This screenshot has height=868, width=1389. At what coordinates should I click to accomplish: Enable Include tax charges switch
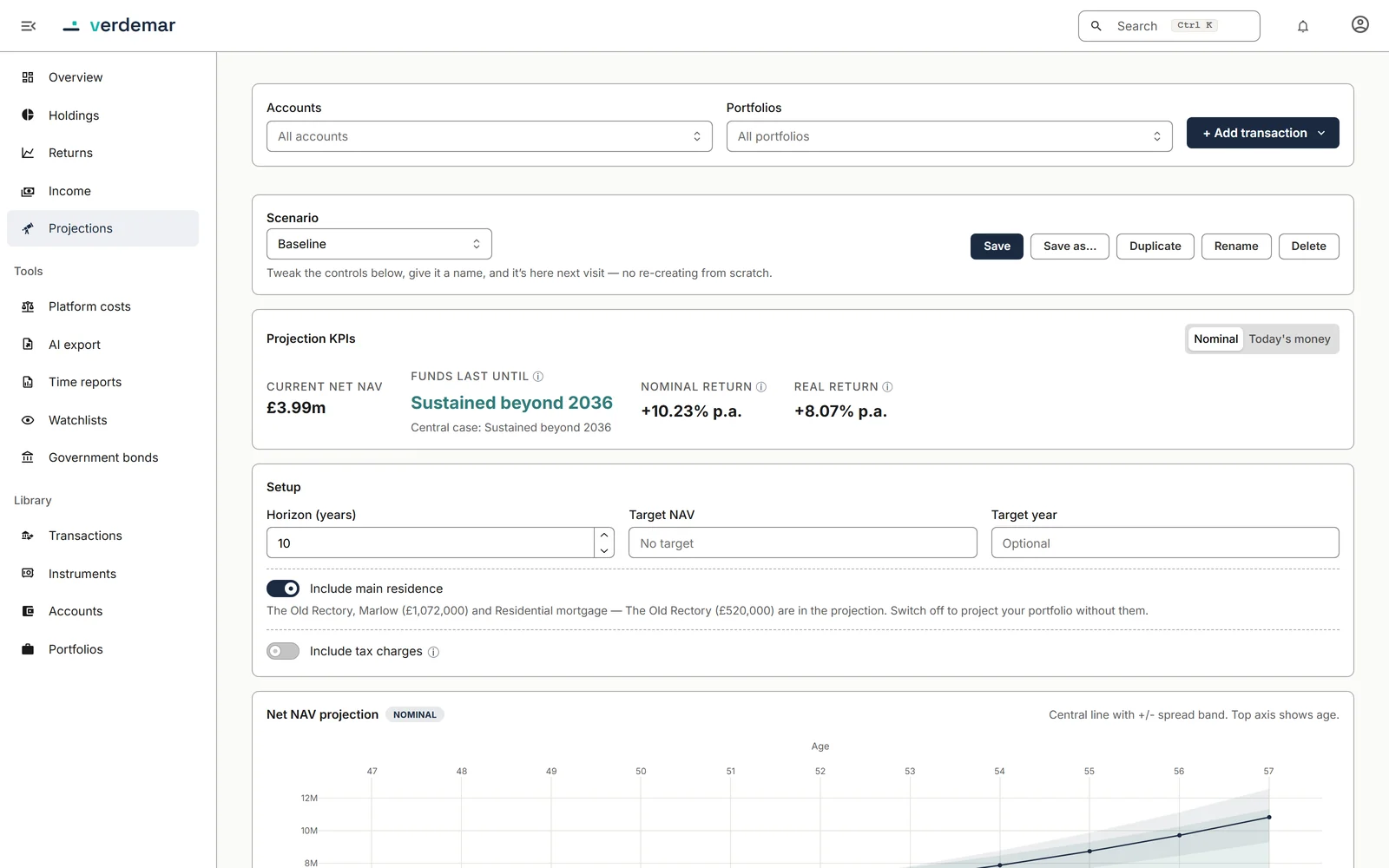click(x=283, y=651)
